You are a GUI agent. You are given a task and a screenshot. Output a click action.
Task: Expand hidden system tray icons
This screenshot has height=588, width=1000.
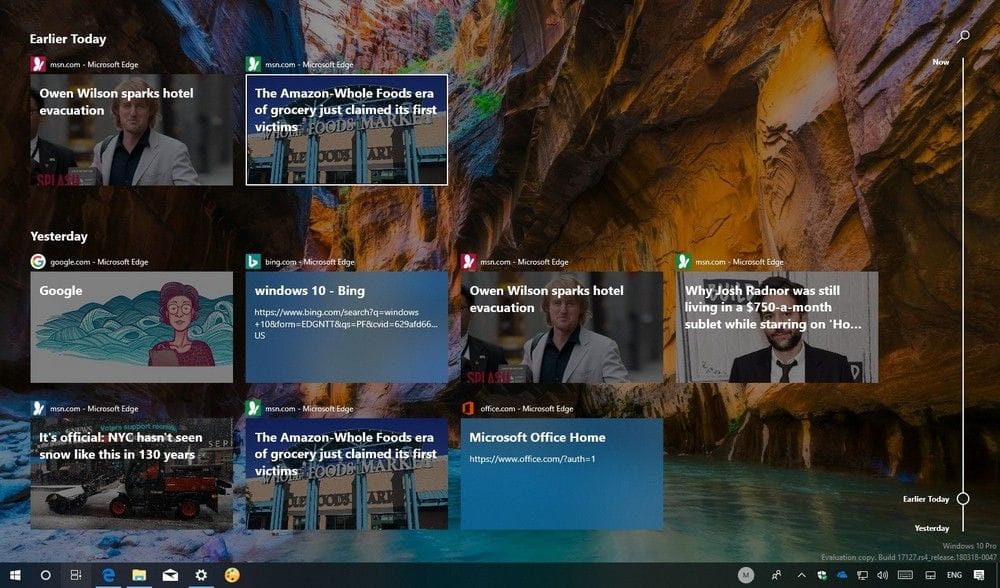(800, 575)
